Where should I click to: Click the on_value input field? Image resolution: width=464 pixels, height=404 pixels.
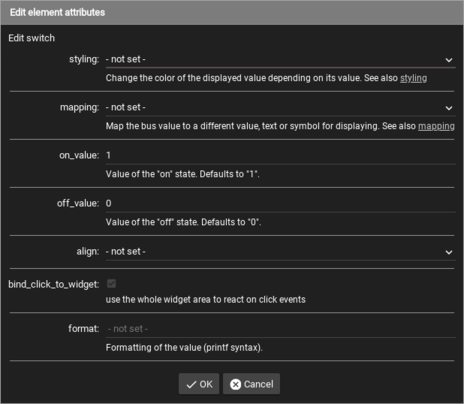pyautogui.click(x=280, y=156)
